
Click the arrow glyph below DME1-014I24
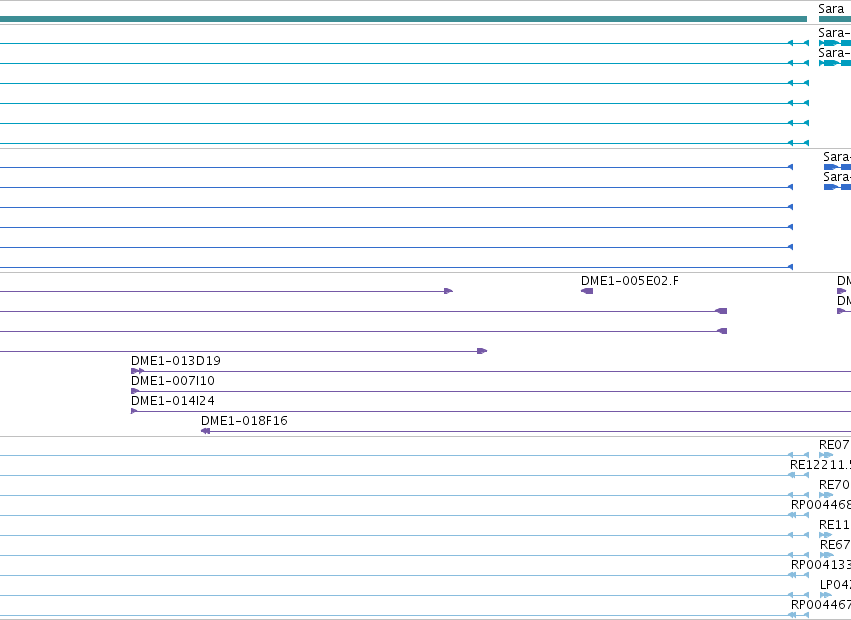[x=134, y=411]
